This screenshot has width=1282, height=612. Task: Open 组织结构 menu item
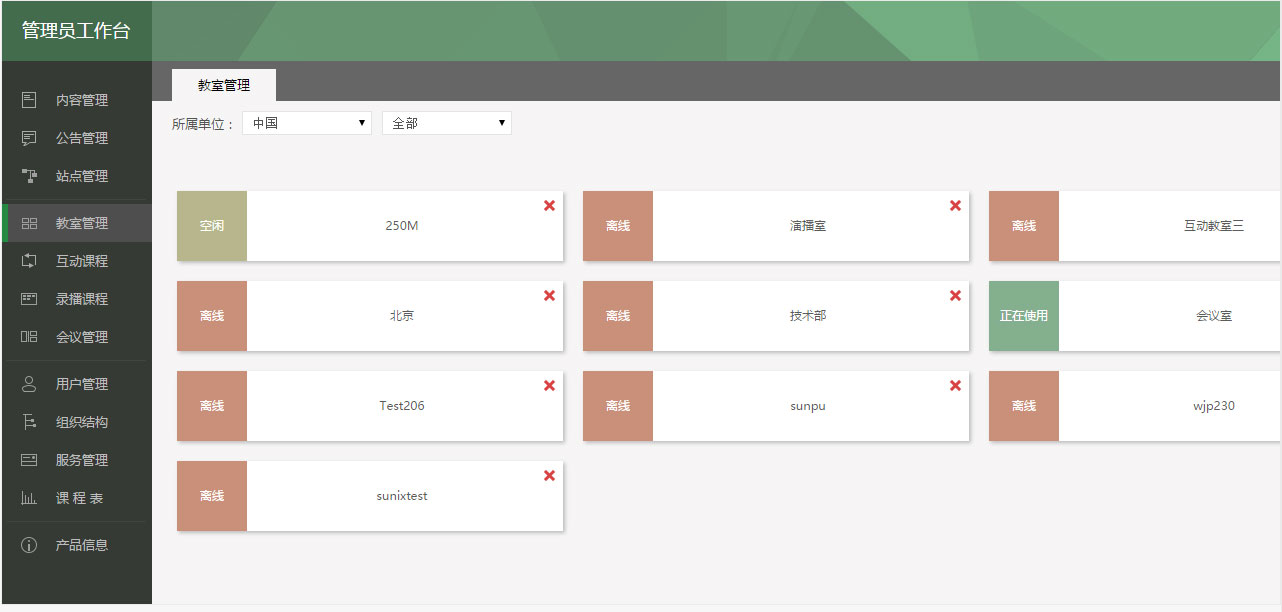point(77,422)
